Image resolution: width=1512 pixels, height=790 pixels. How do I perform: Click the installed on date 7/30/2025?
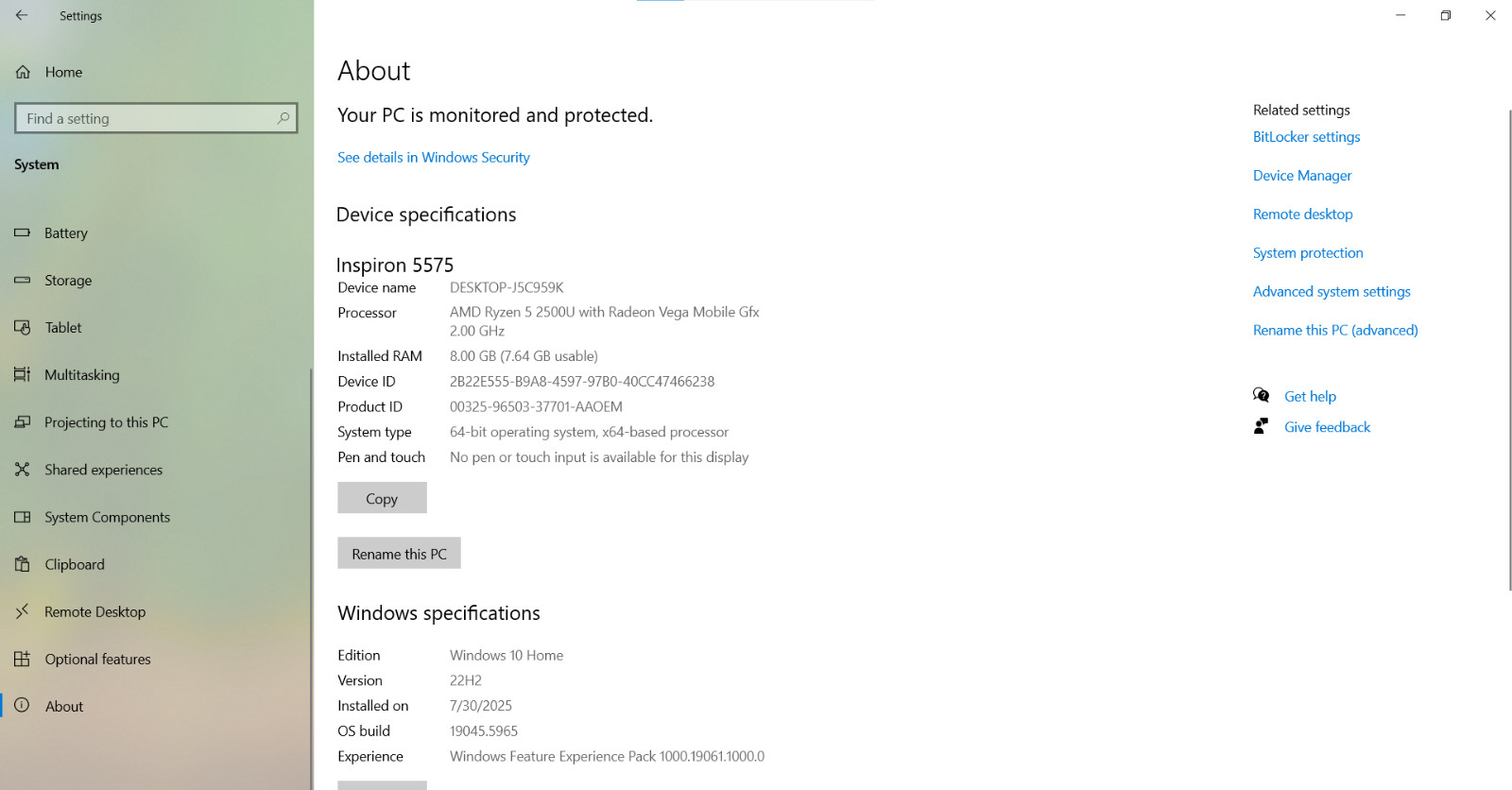[x=481, y=705]
